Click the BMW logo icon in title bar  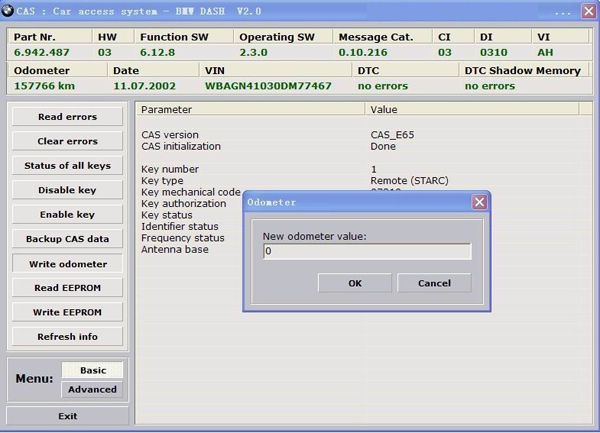(8, 10)
